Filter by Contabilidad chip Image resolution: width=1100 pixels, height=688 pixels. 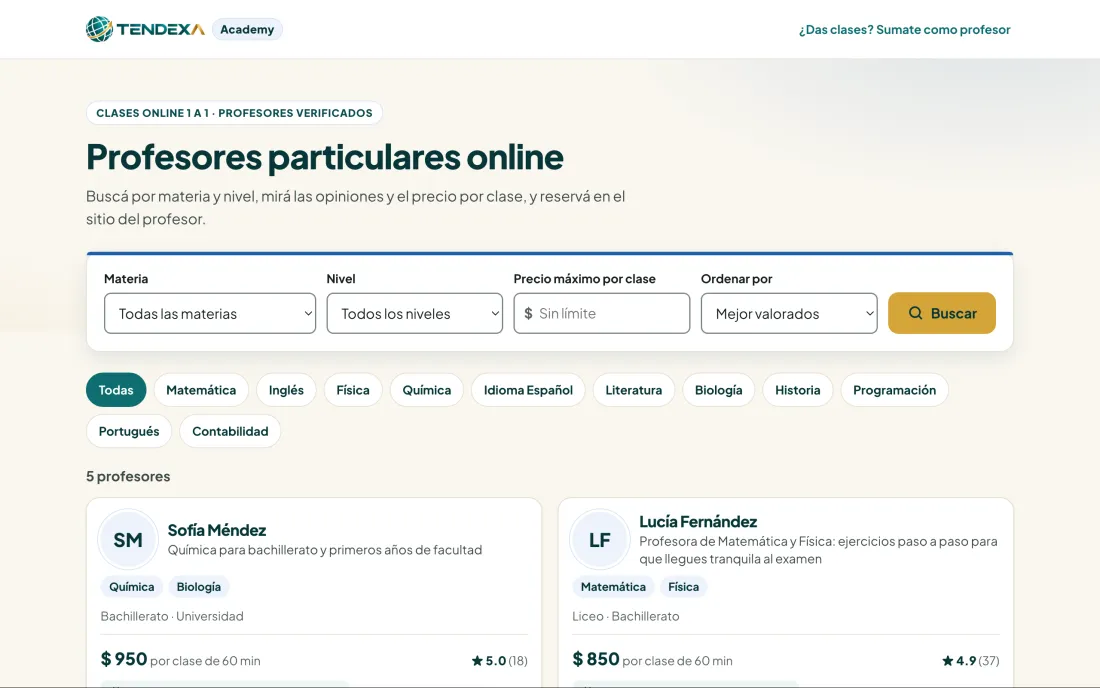point(230,431)
